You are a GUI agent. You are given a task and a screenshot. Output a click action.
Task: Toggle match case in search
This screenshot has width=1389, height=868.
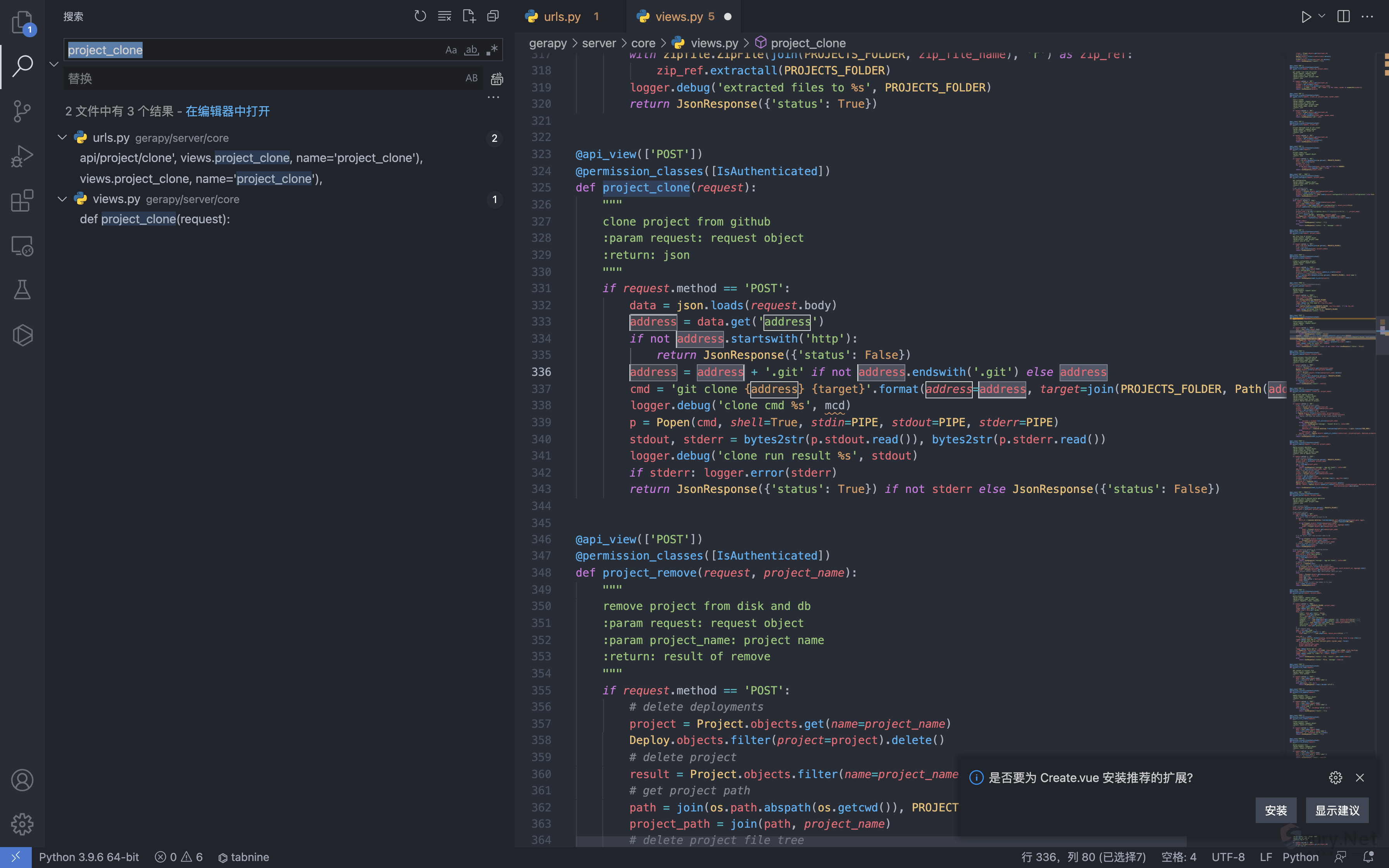[x=451, y=50]
